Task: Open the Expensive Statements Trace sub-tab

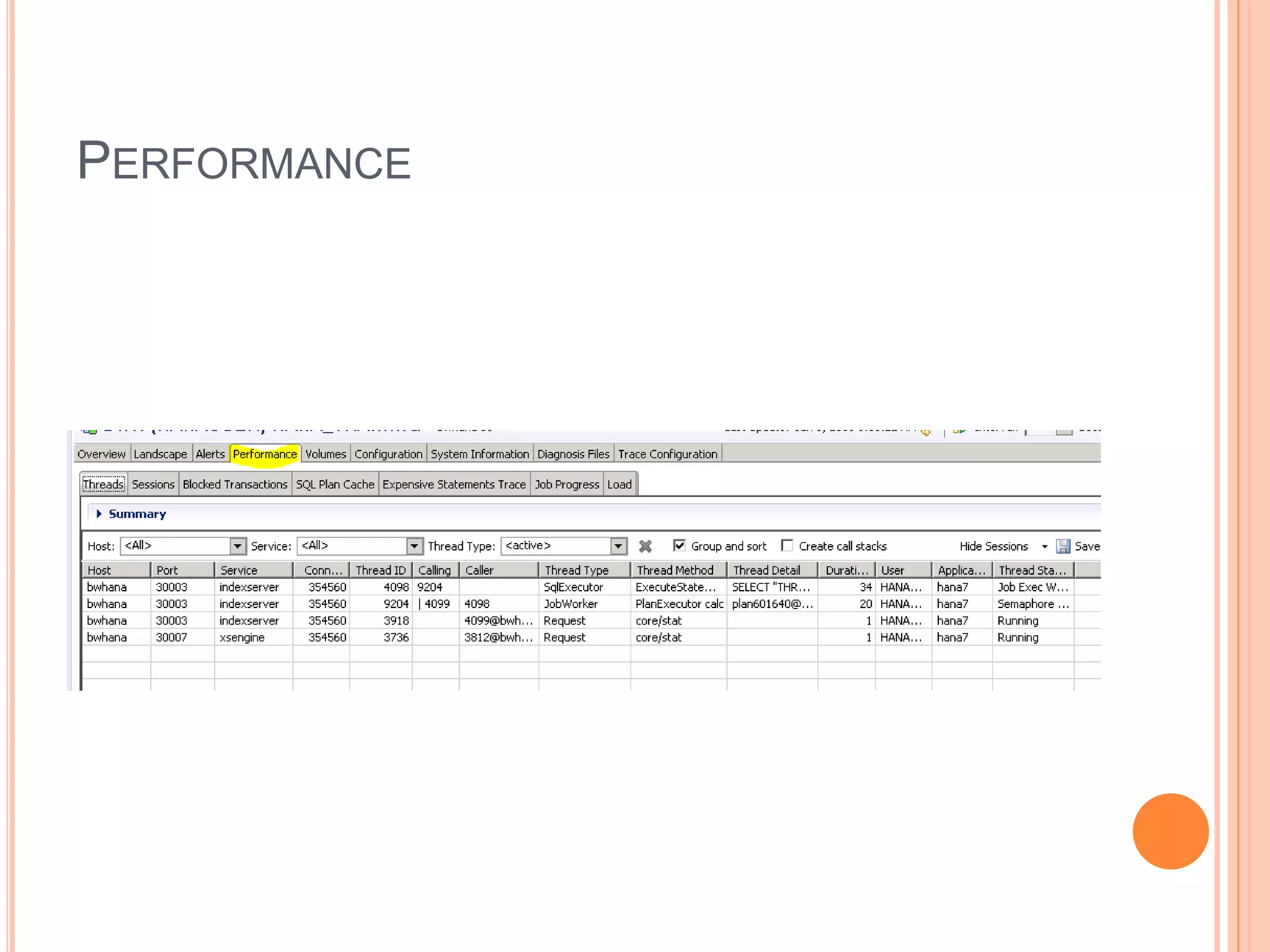Action: click(454, 485)
